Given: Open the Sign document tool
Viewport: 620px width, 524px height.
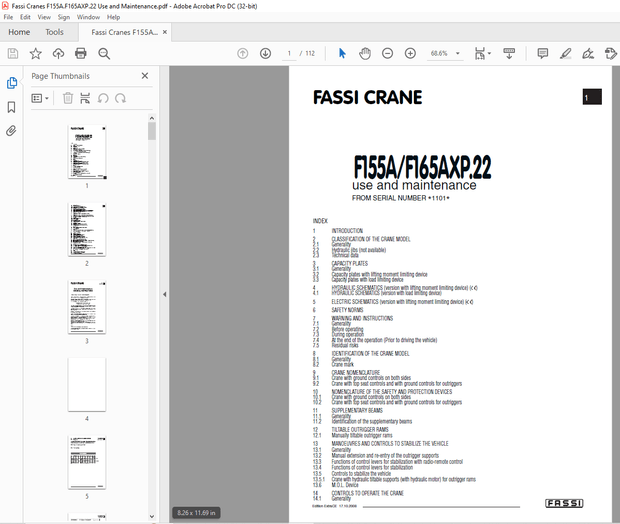Looking at the screenshot, I should pyautogui.click(x=588, y=53).
